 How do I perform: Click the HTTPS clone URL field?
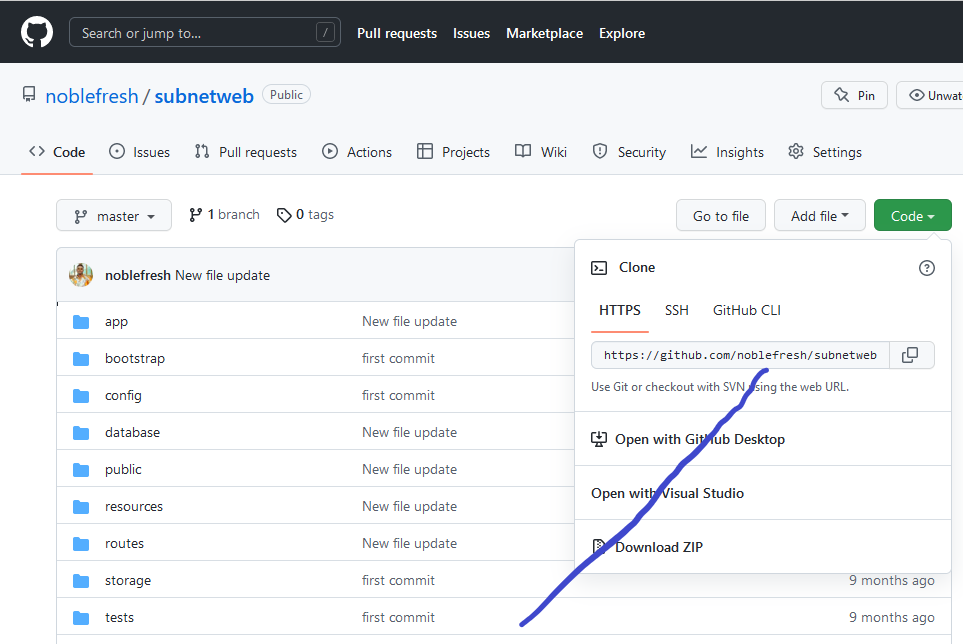click(740, 355)
